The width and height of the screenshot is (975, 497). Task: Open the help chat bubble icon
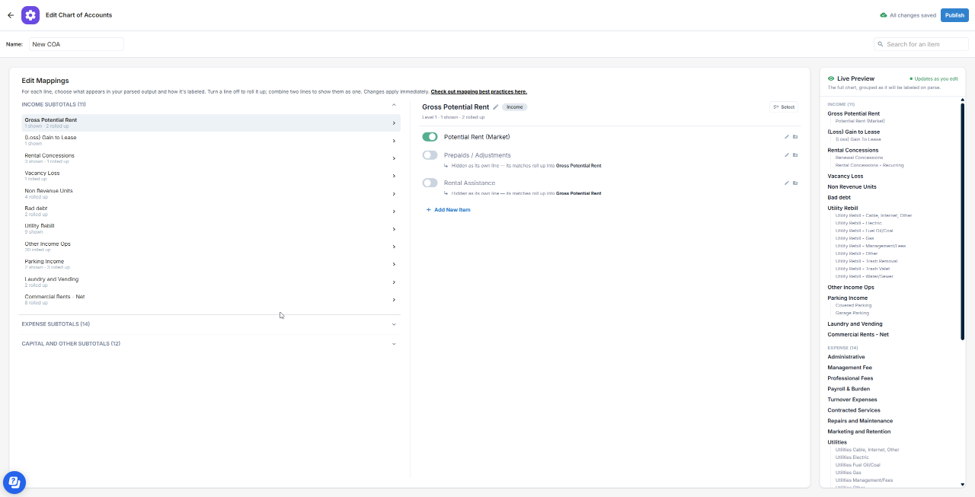14,482
